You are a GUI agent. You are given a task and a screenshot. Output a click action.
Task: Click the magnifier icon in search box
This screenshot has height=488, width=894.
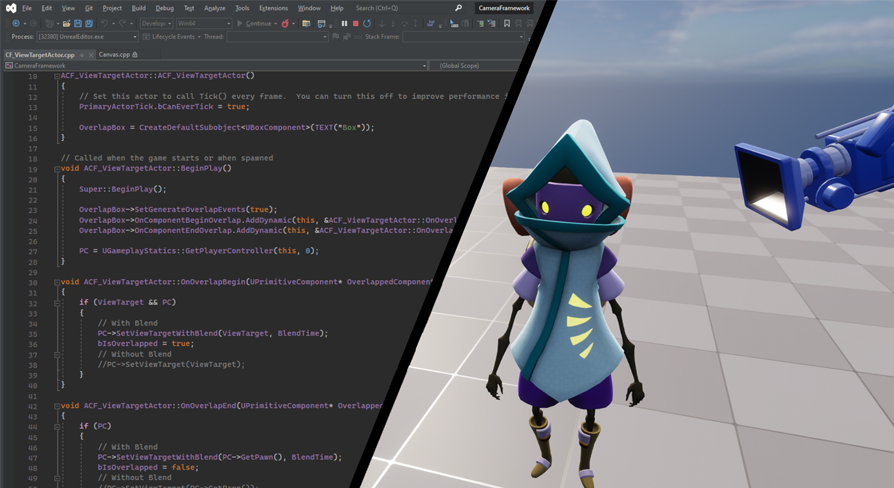[x=458, y=8]
